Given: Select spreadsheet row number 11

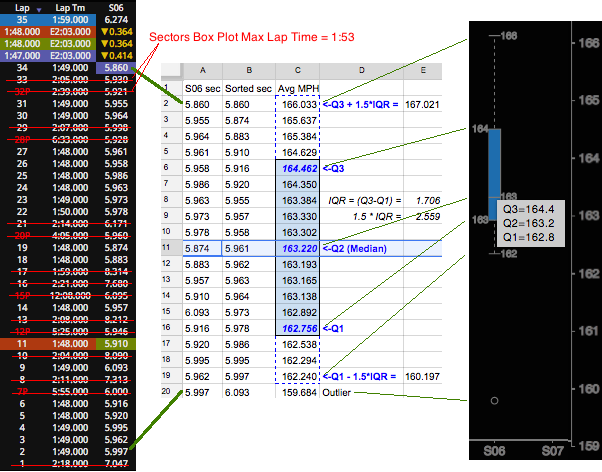Looking at the screenshot, I should pos(168,248).
